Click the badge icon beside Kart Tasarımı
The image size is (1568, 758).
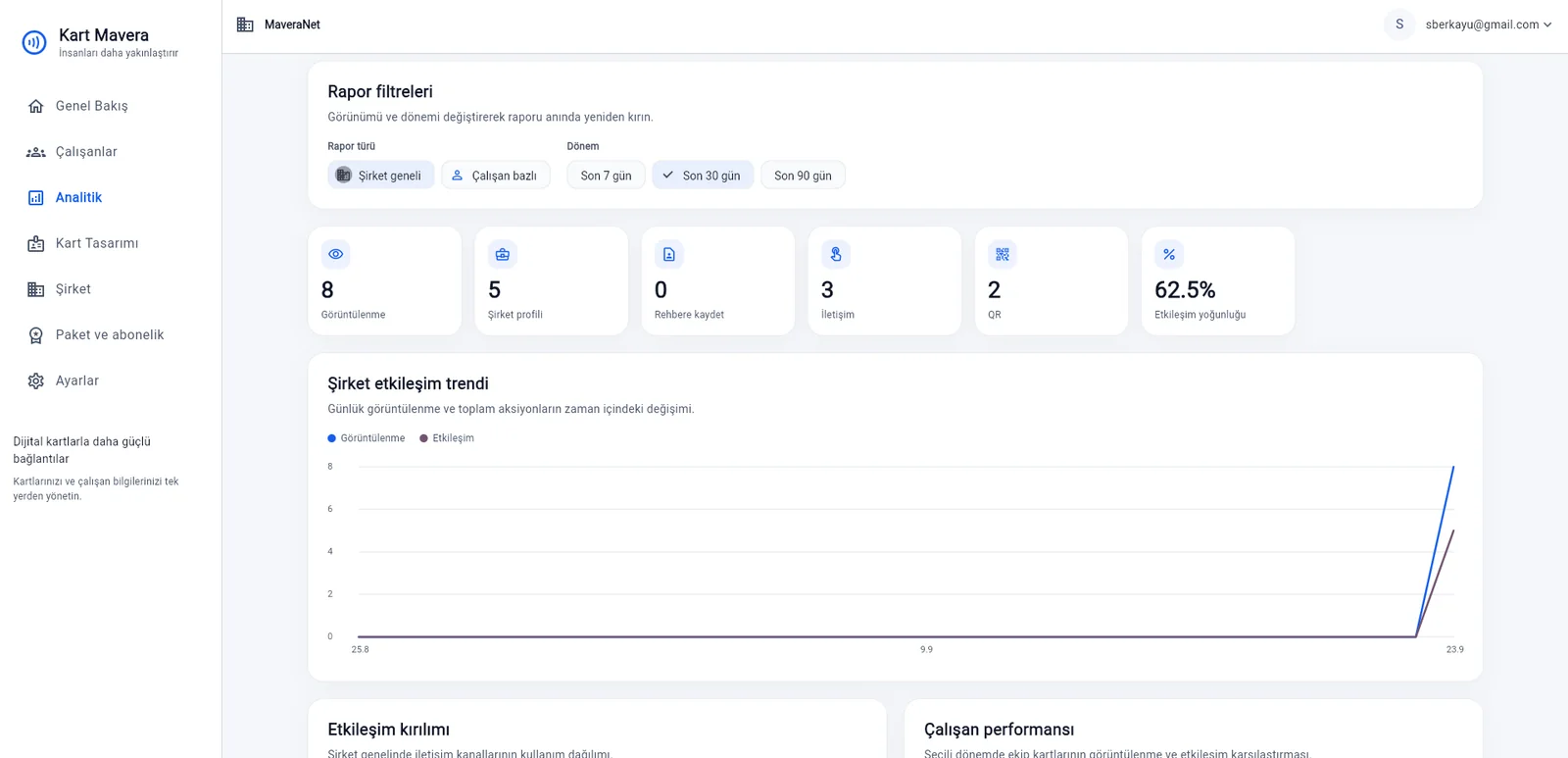pos(36,243)
